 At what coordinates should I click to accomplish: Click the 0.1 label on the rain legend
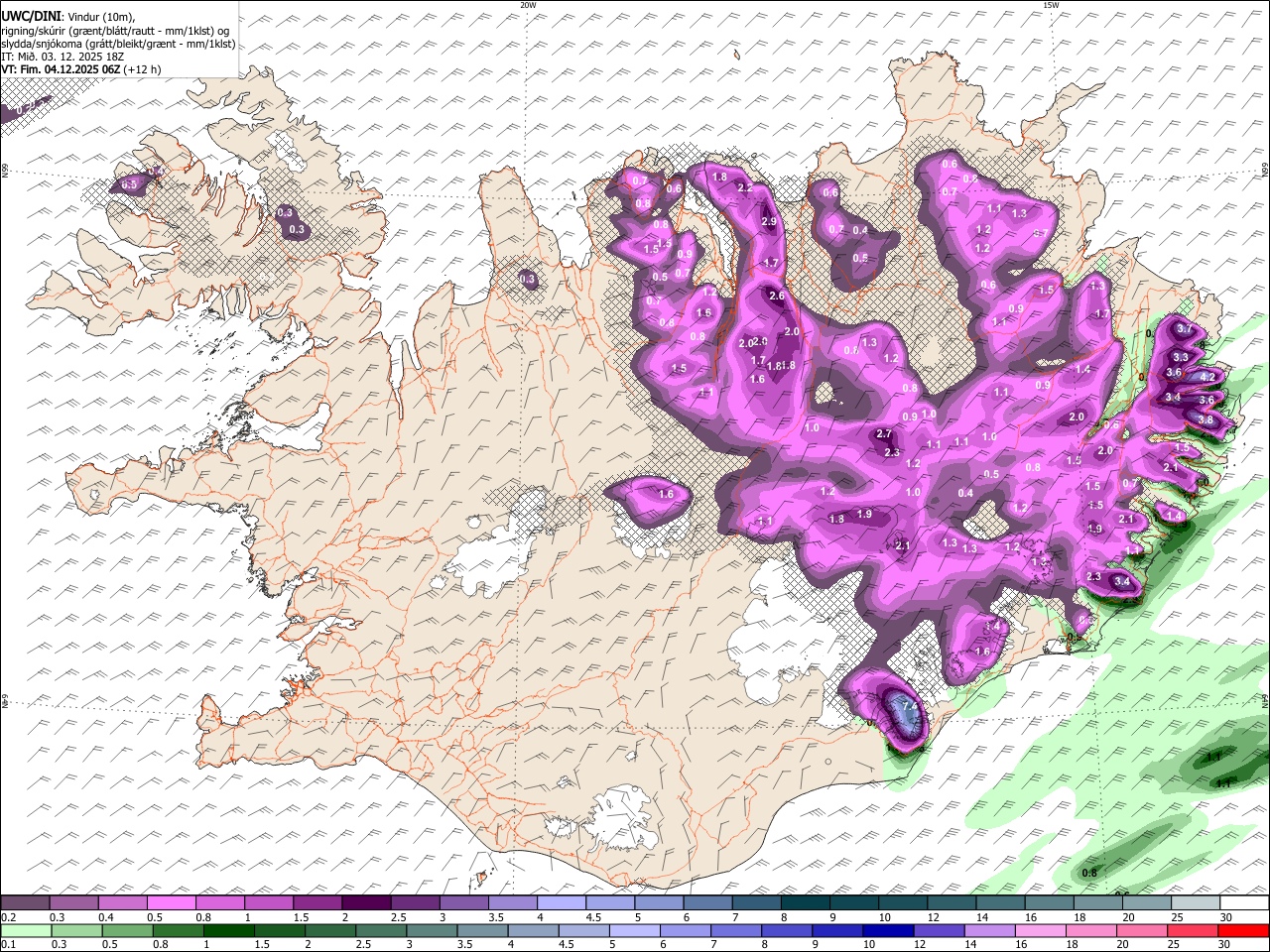tap(9, 944)
